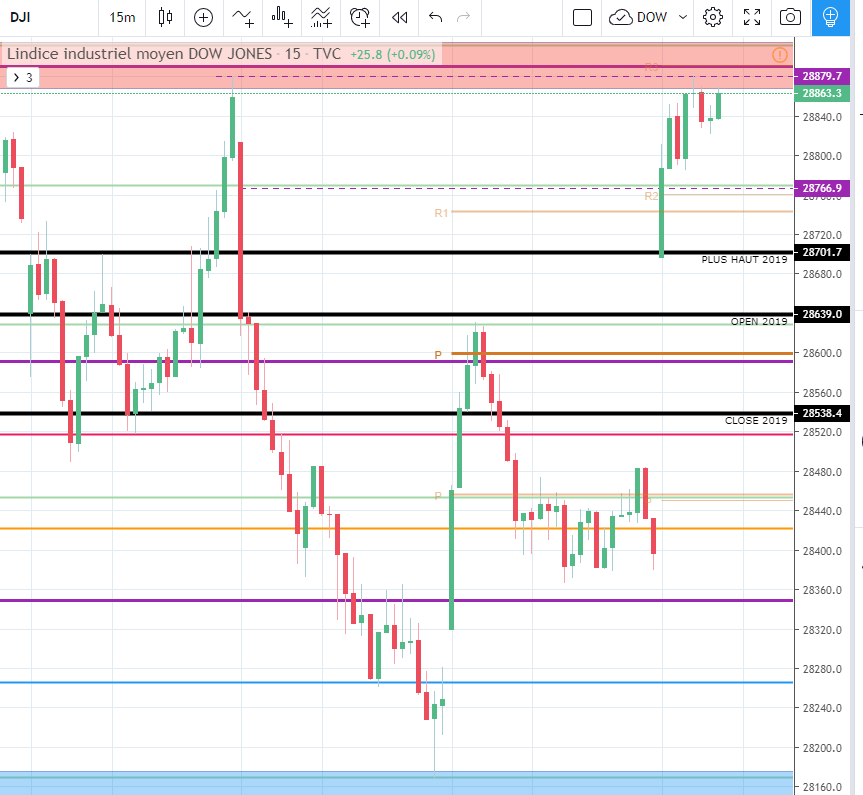Redo the chart action
The height and width of the screenshot is (795, 863).
[x=464, y=18]
